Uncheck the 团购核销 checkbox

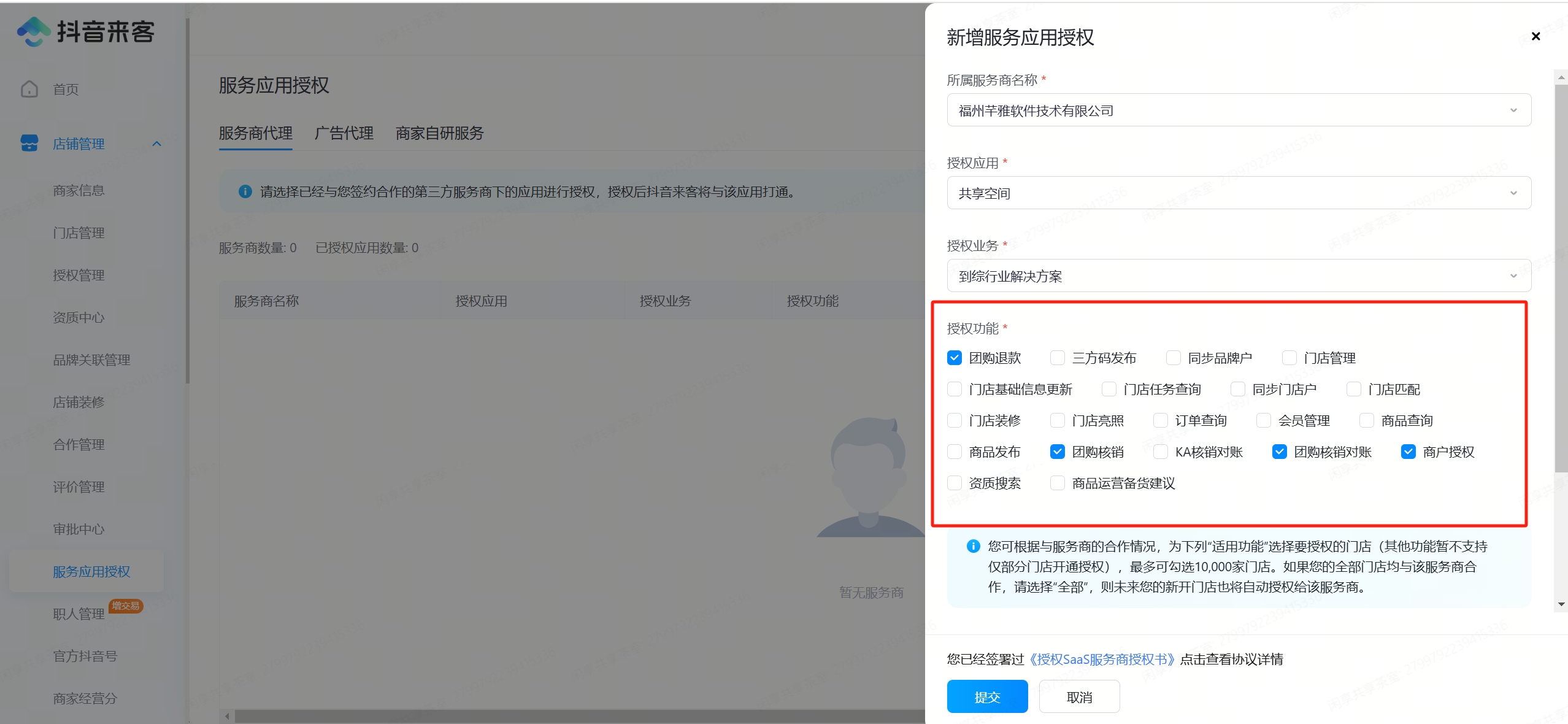1058,452
